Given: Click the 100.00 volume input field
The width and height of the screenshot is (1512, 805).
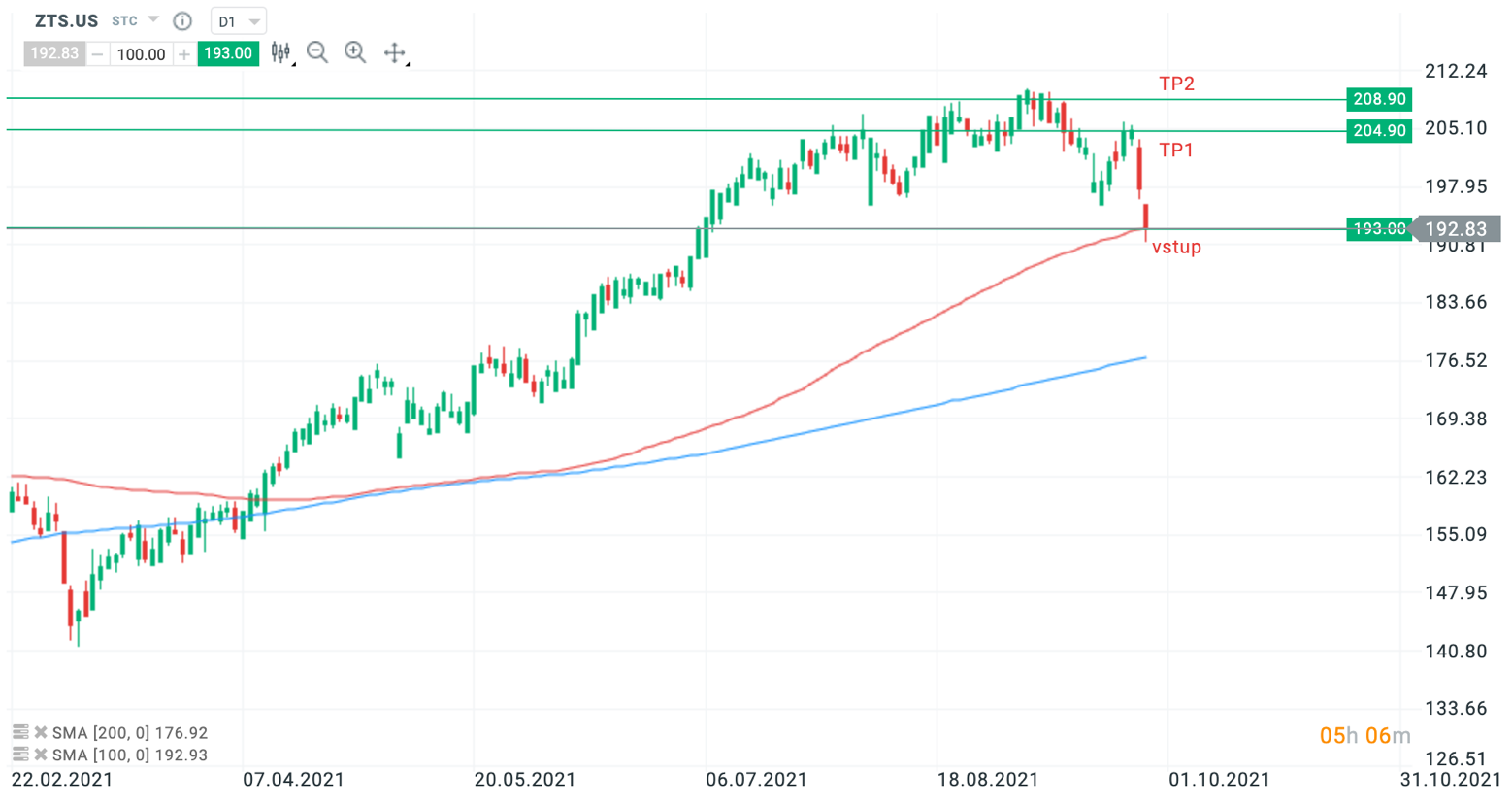Looking at the screenshot, I should point(141,54).
